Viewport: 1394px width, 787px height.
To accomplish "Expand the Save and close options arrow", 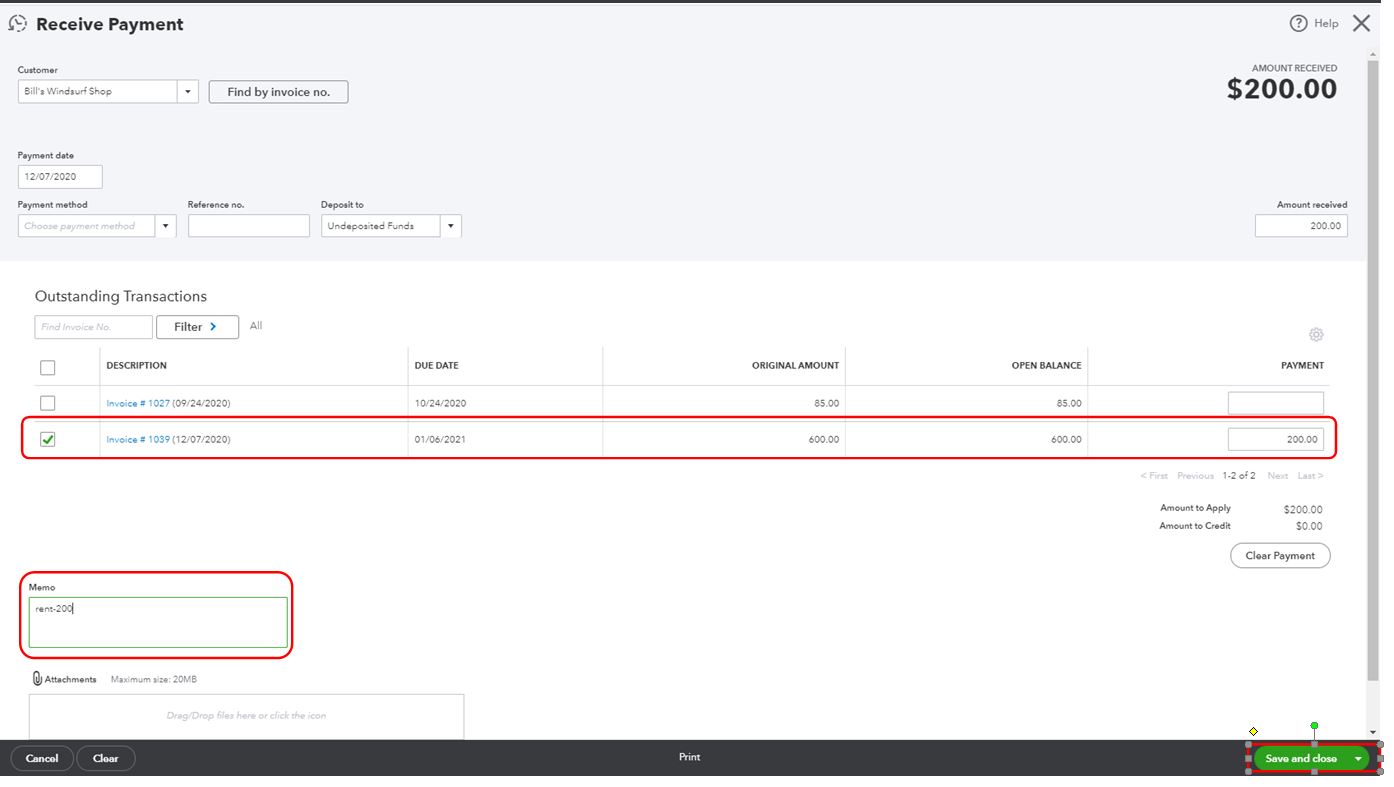I will (x=1359, y=758).
